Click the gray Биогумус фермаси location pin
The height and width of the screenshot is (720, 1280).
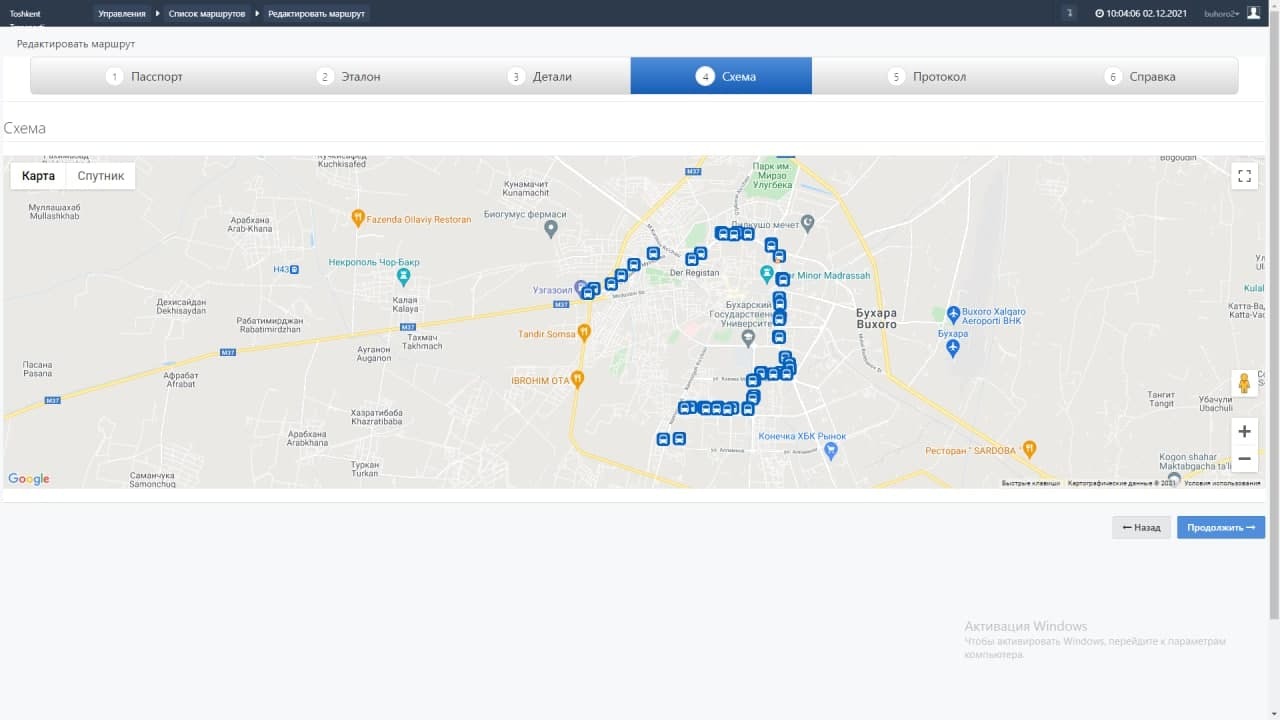(550, 230)
